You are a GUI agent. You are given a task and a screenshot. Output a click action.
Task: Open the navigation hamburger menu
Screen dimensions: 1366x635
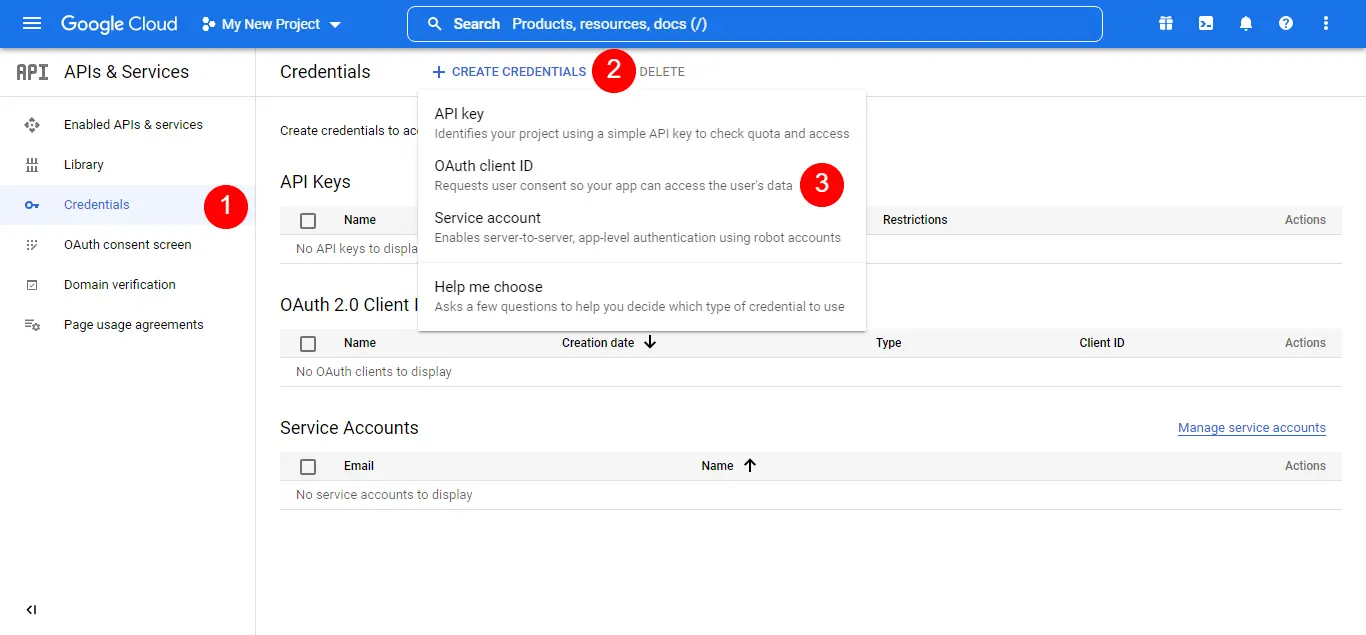click(x=32, y=22)
